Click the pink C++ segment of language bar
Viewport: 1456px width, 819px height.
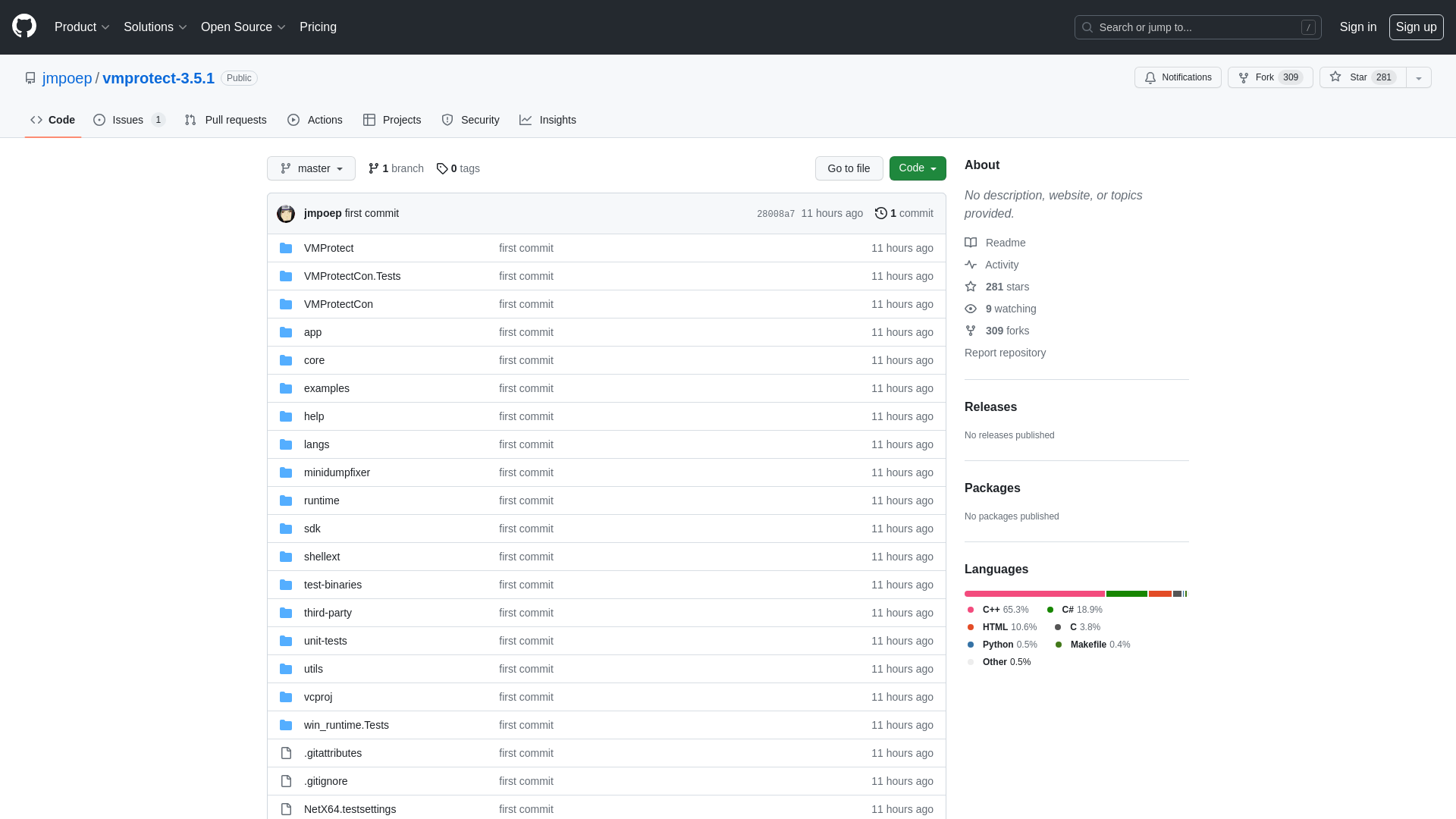[1034, 594]
